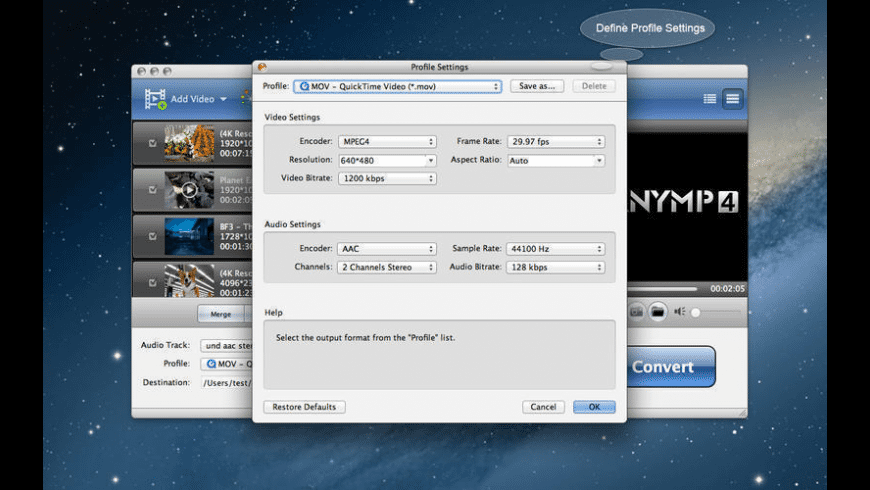Open the snapshot folder icon
870x490 pixels.
[x=657, y=312]
